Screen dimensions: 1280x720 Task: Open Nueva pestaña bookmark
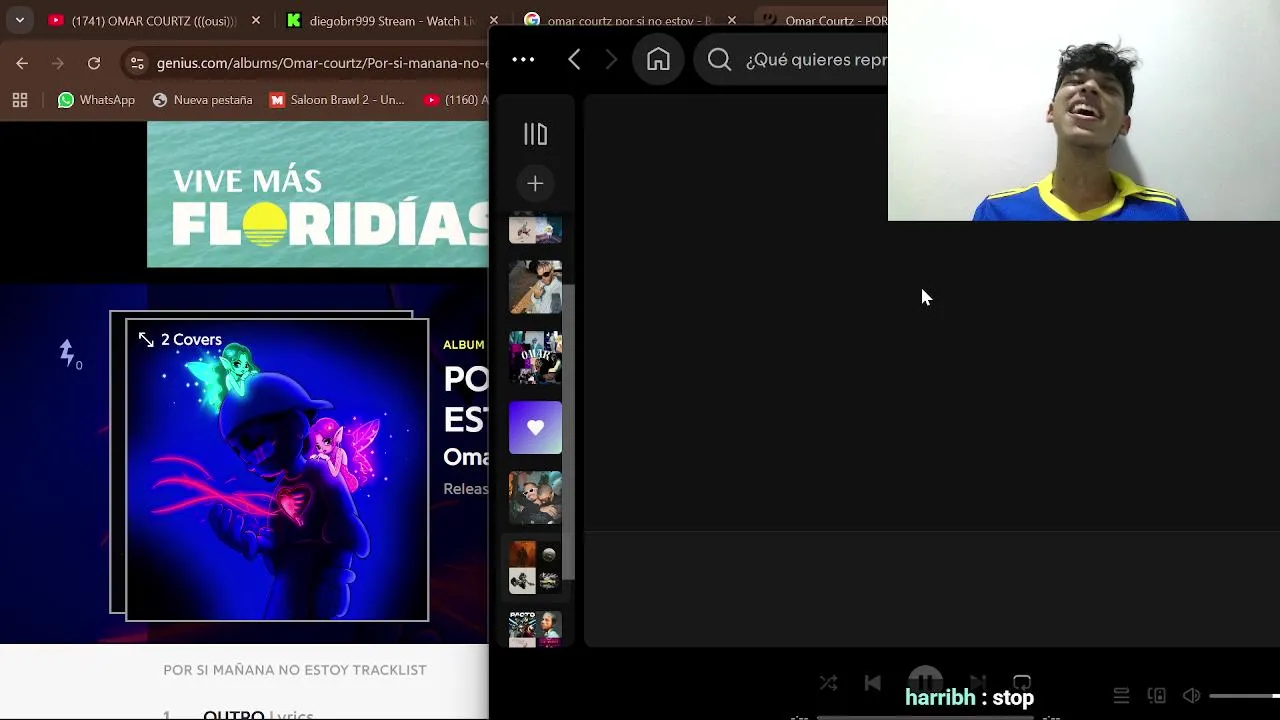[x=202, y=100]
